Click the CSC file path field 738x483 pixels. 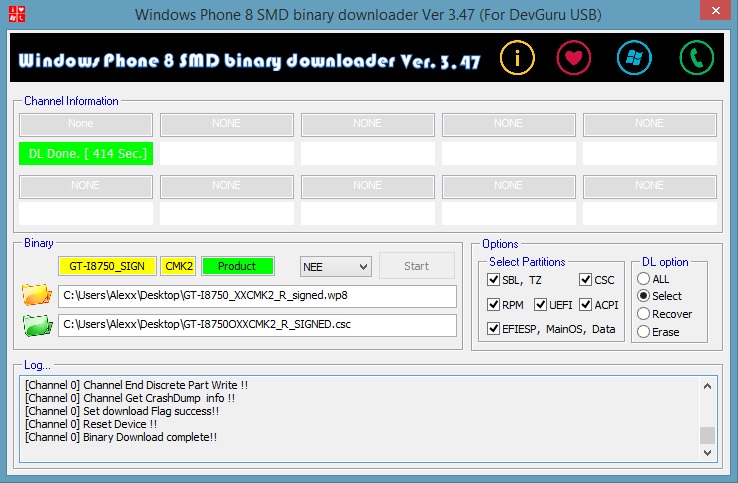pos(257,325)
